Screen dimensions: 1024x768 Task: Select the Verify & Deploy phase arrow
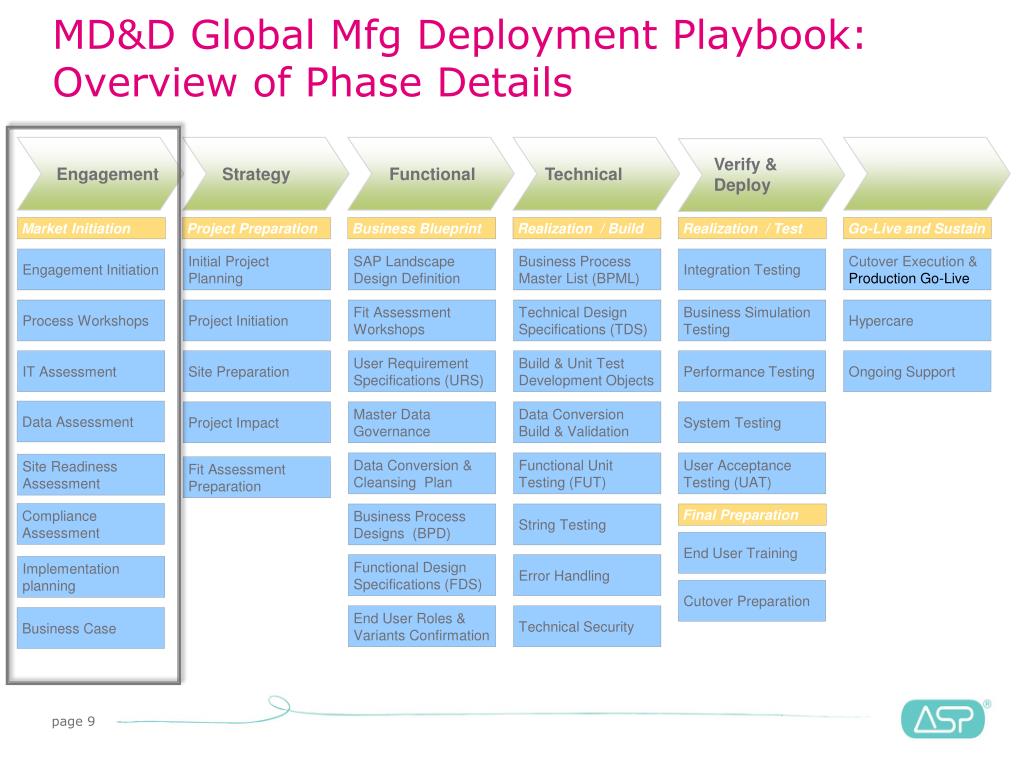[x=761, y=174]
